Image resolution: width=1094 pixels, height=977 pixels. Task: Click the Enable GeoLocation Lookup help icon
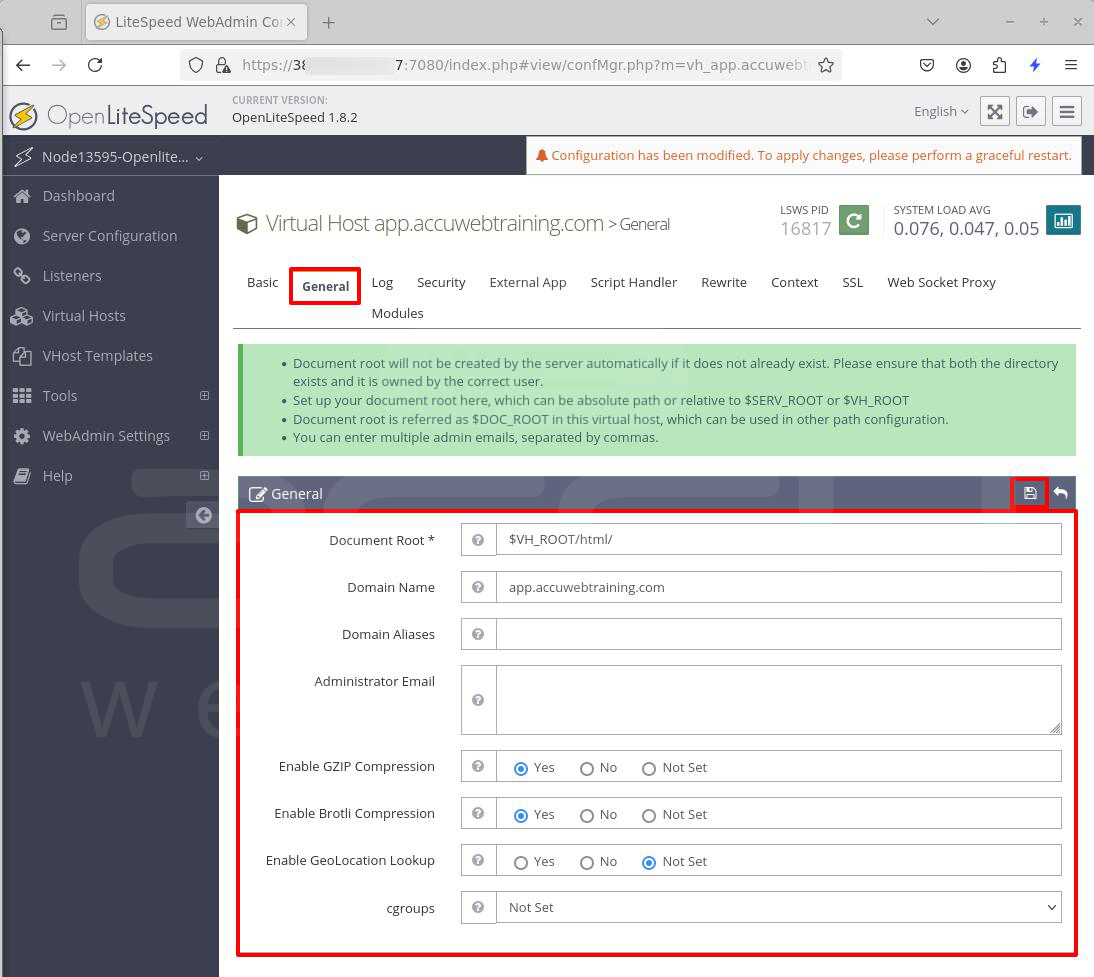(x=478, y=860)
